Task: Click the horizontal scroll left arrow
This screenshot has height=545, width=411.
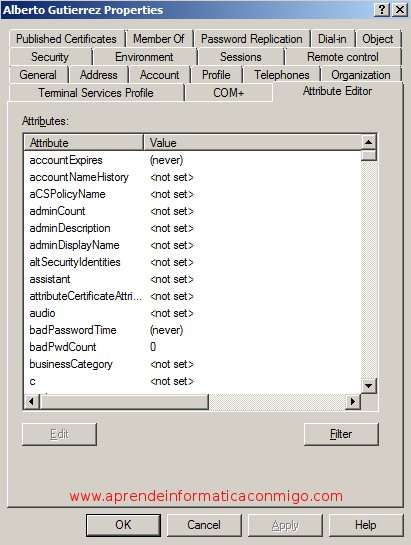Action: [32, 402]
